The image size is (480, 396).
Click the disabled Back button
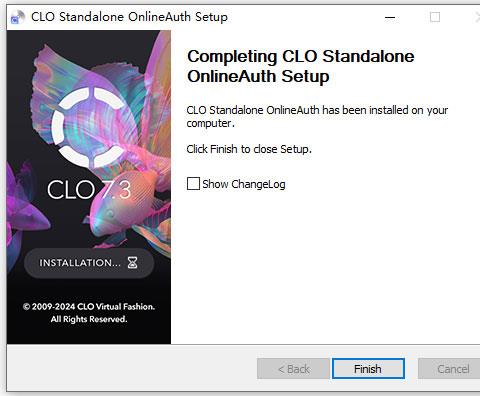tap(293, 369)
